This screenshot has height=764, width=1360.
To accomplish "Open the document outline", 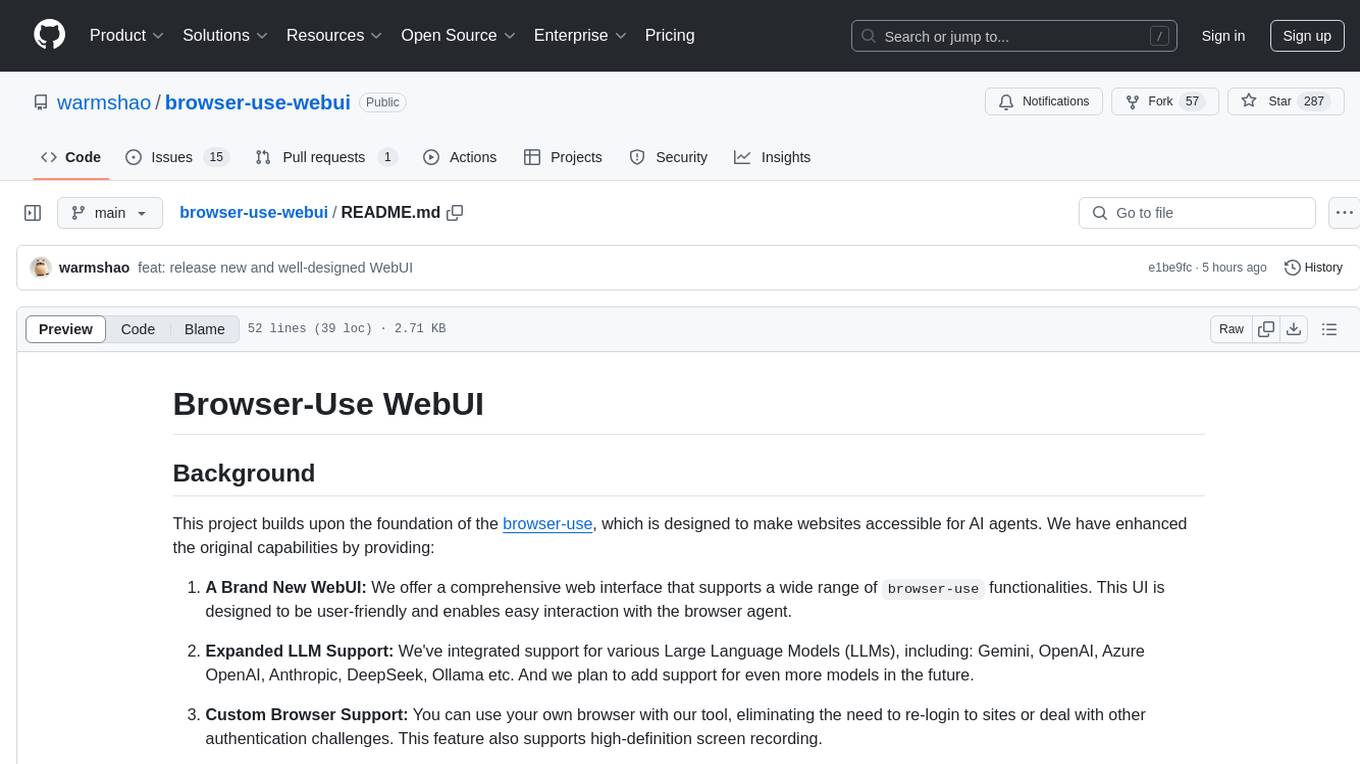I will [x=1329, y=329].
